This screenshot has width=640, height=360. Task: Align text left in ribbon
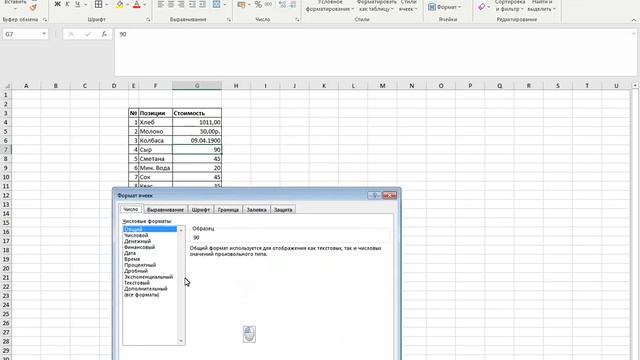[161, 4]
